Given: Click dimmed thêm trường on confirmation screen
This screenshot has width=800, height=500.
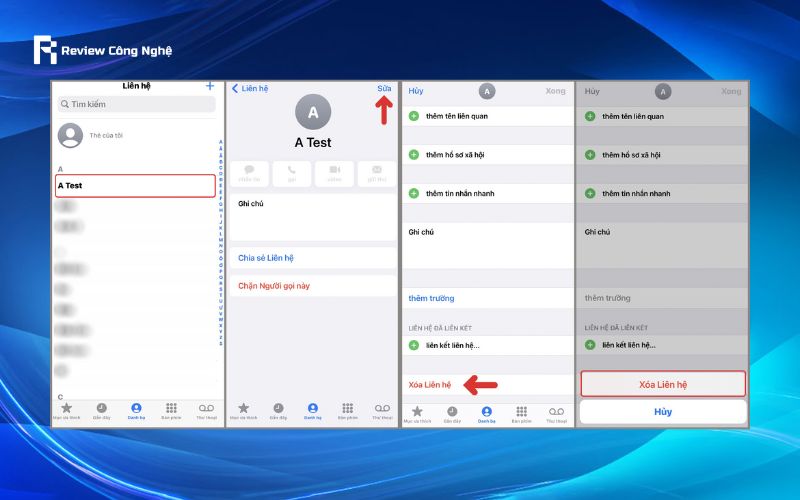Looking at the screenshot, I should [x=607, y=298].
